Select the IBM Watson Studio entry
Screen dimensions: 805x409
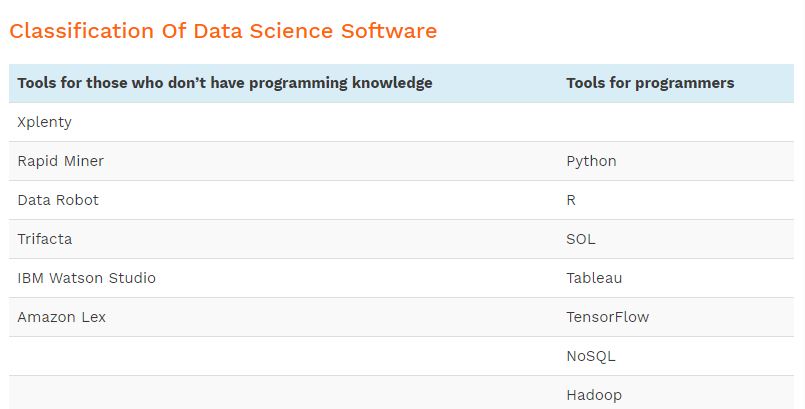coord(87,278)
